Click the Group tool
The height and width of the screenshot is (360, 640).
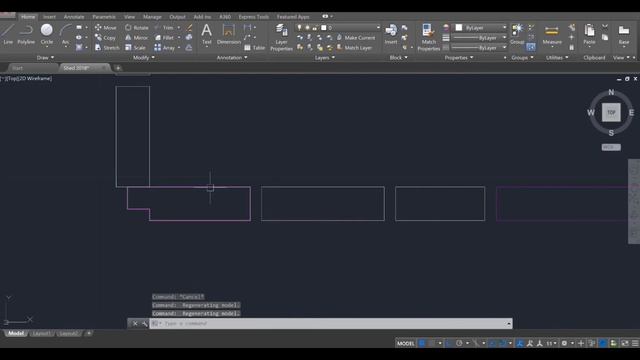[517, 34]
